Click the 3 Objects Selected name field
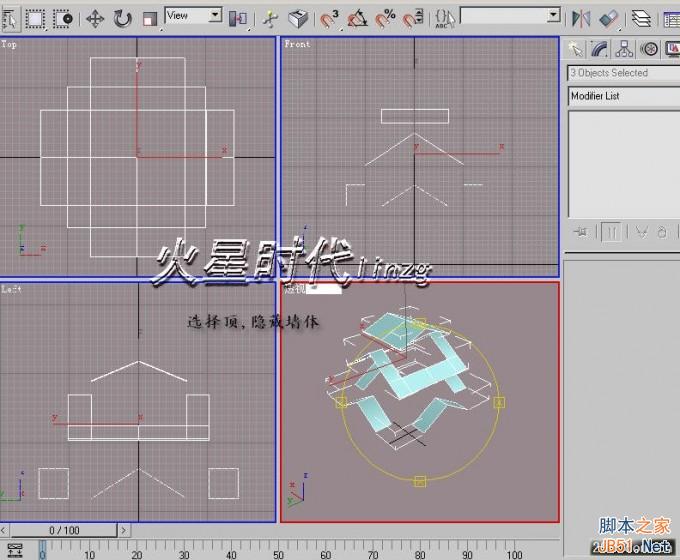The height and width of the screenshot is (560, 680). [624, 73]
